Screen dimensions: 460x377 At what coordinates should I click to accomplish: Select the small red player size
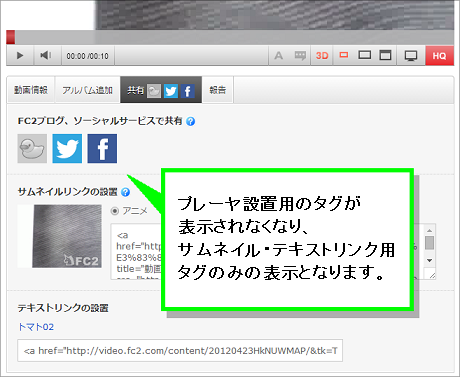pos(344,55)
